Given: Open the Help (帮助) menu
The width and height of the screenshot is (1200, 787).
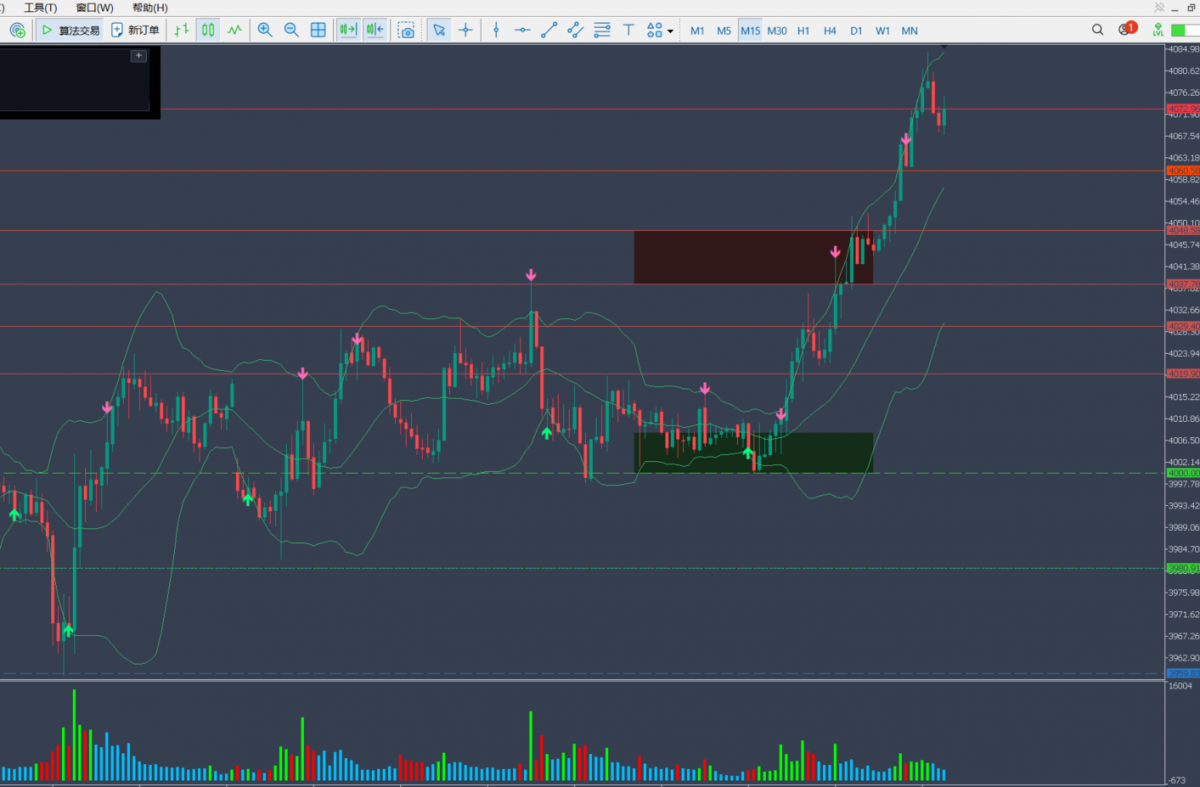Looking at the screenshot, I should click(150, 7).
